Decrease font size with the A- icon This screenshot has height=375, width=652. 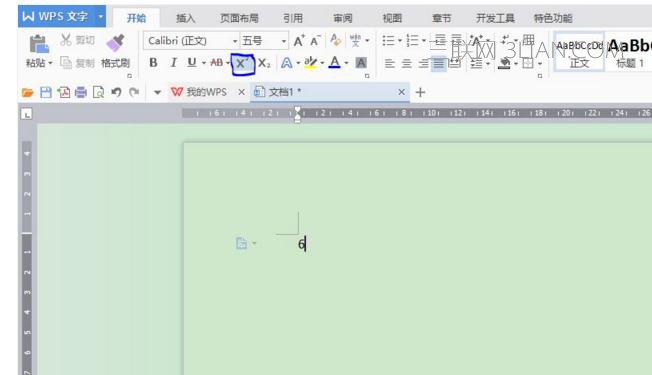tap(315, 41)
